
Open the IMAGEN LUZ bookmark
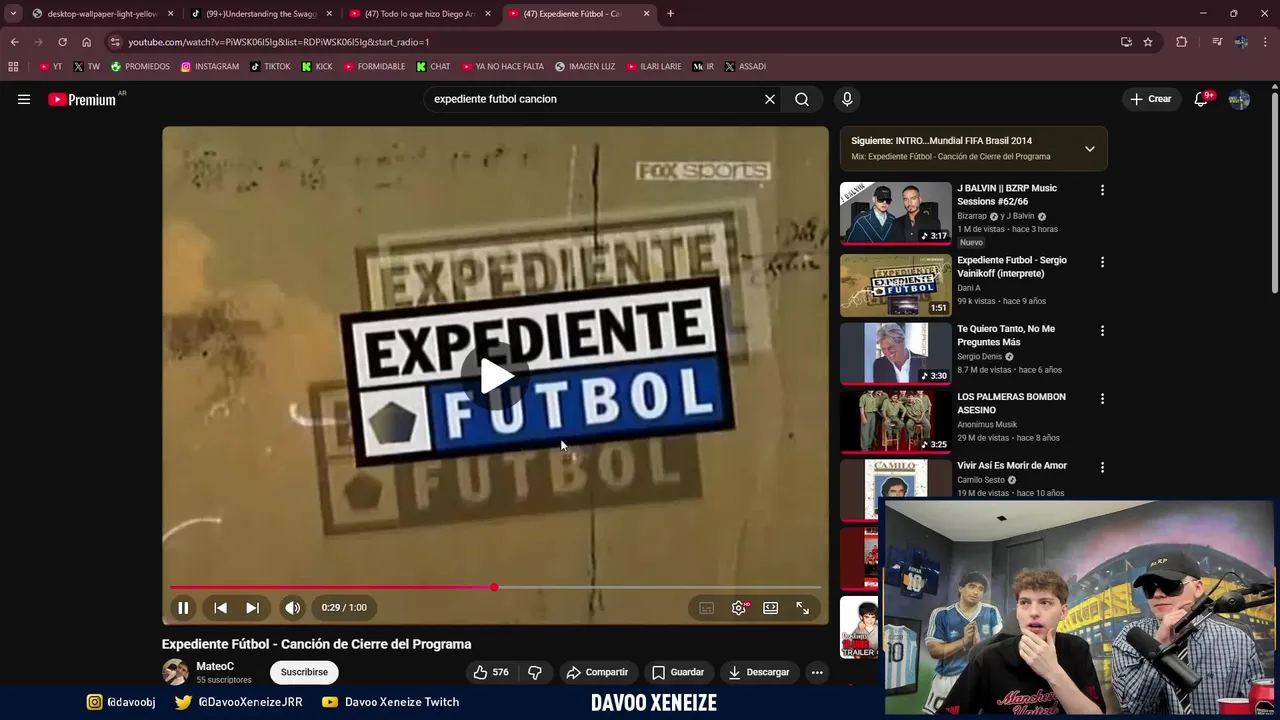585,66
